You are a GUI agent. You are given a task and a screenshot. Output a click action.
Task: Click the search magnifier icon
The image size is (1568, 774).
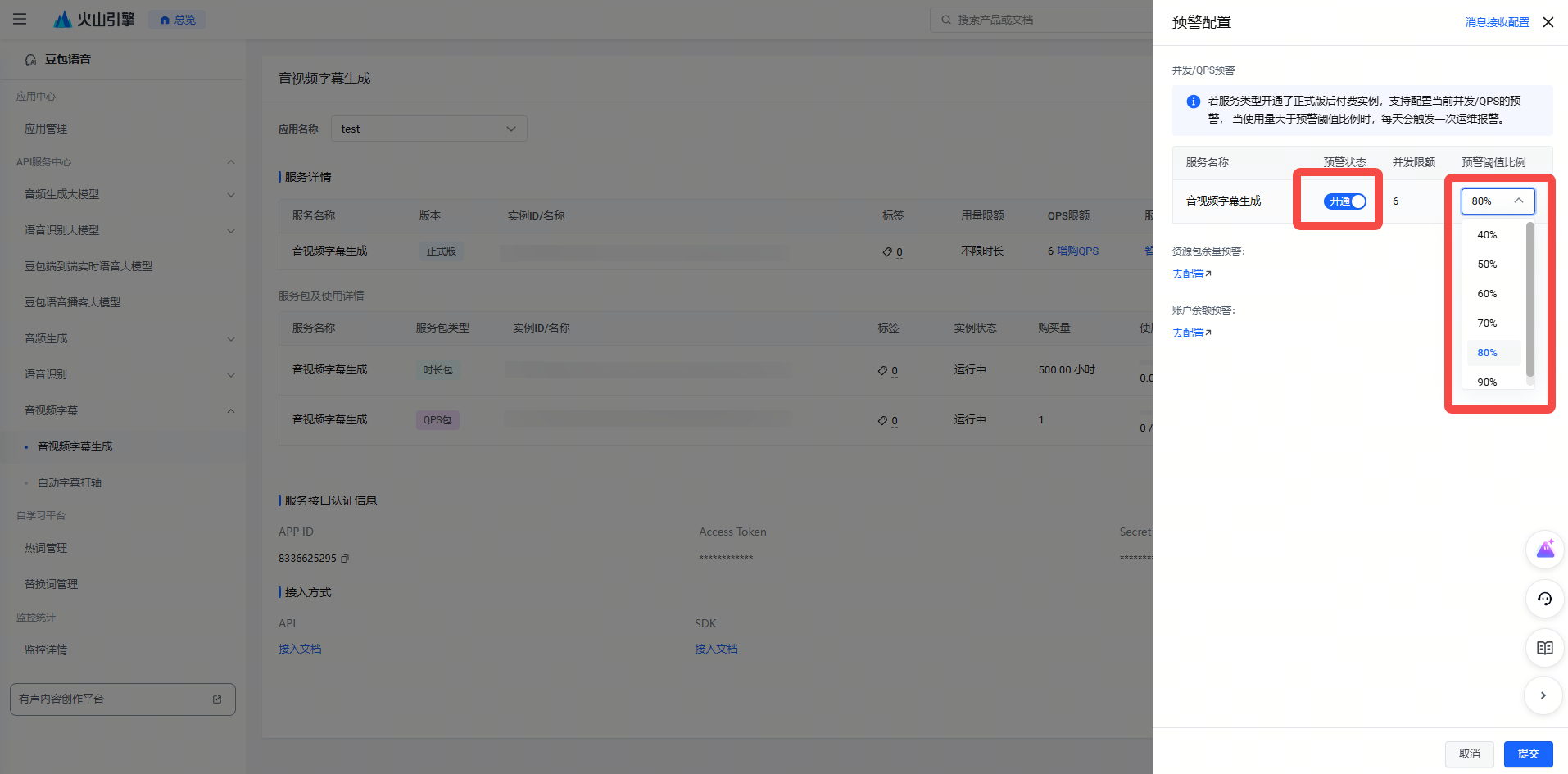pos(946,20)
